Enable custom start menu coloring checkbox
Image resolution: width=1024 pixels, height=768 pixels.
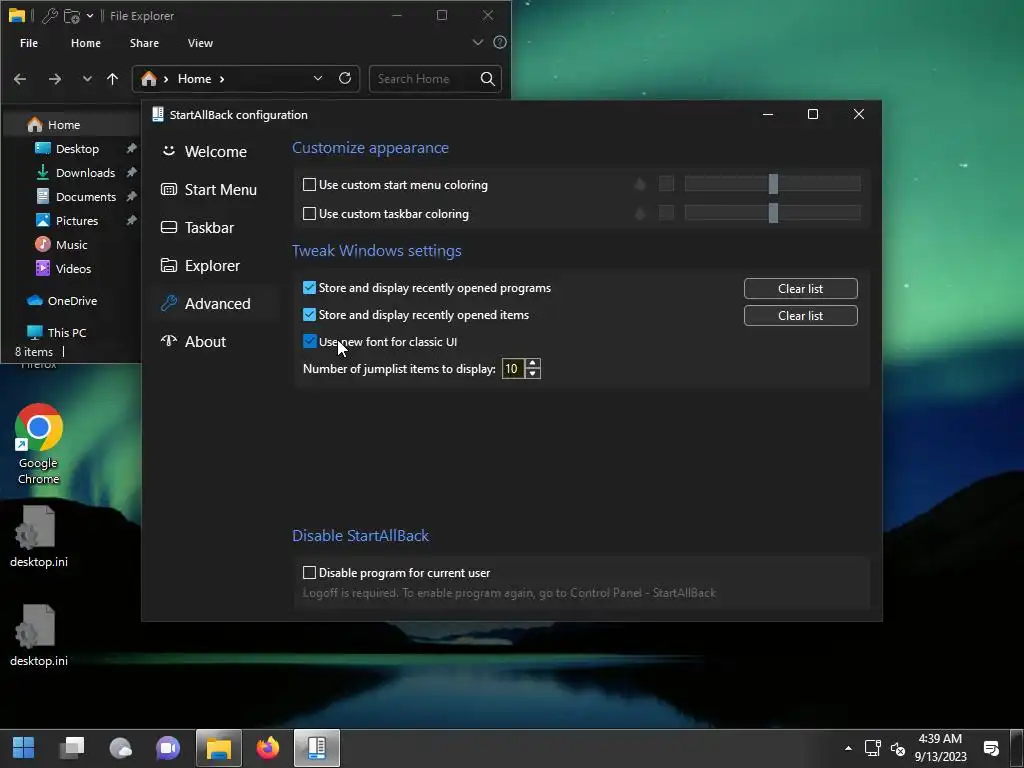310,185
